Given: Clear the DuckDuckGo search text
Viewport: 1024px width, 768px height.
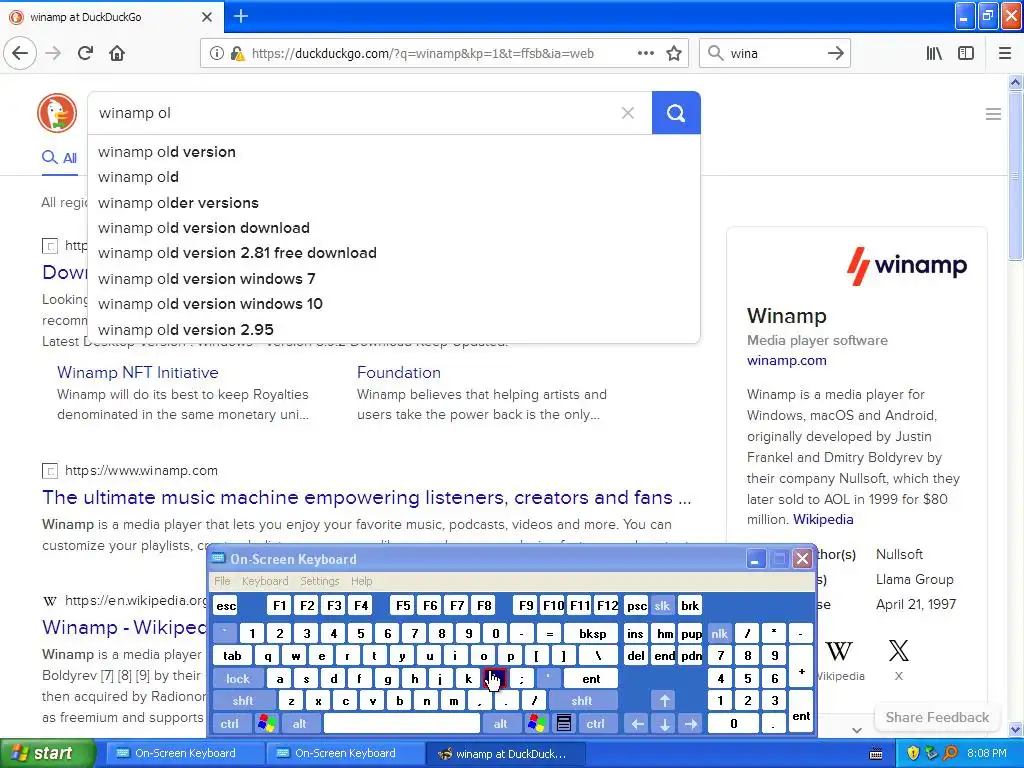Looking at the screenshot, I should pos(628,113).
